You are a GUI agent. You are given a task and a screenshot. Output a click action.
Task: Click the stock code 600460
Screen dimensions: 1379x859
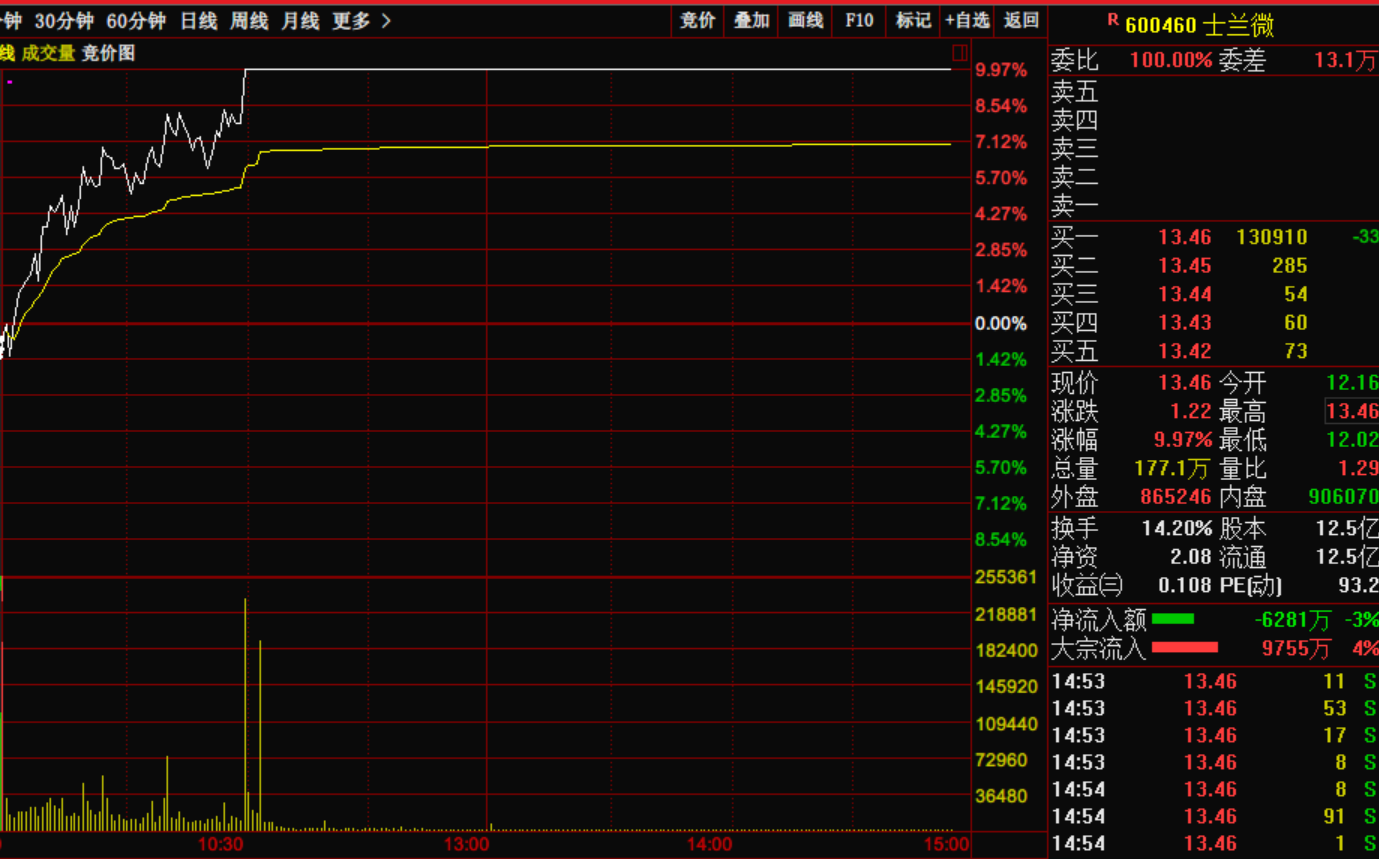(x=1160, y=25)
